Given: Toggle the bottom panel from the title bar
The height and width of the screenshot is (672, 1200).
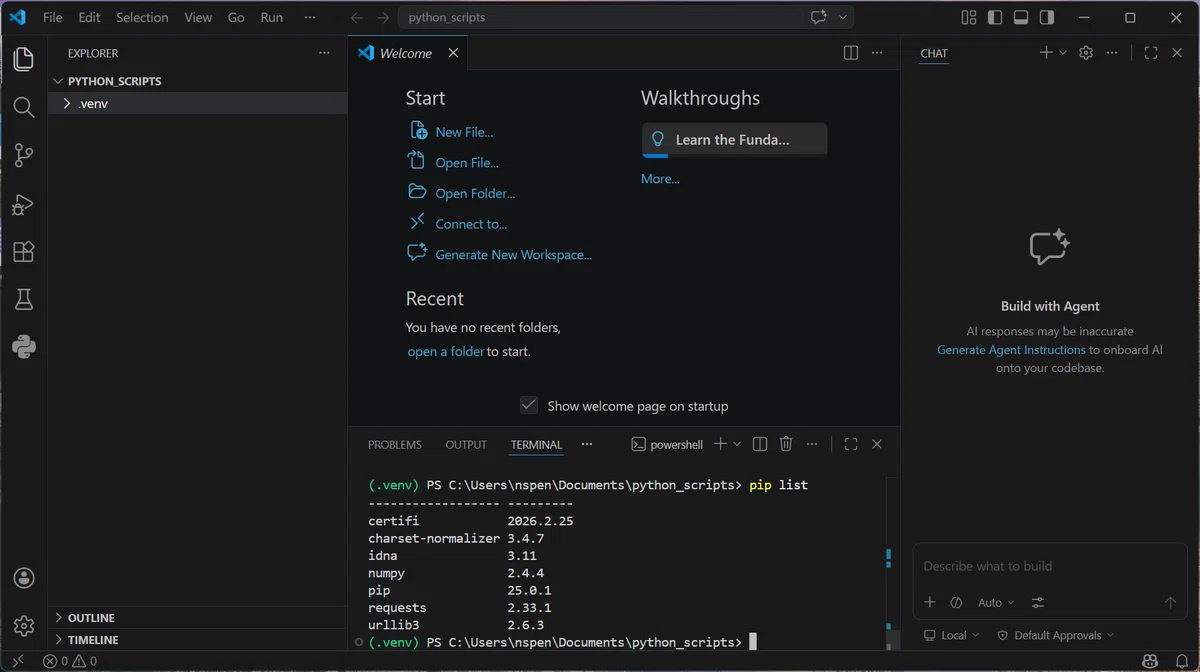Looking at the screenshot, I should coord(1020,17).
